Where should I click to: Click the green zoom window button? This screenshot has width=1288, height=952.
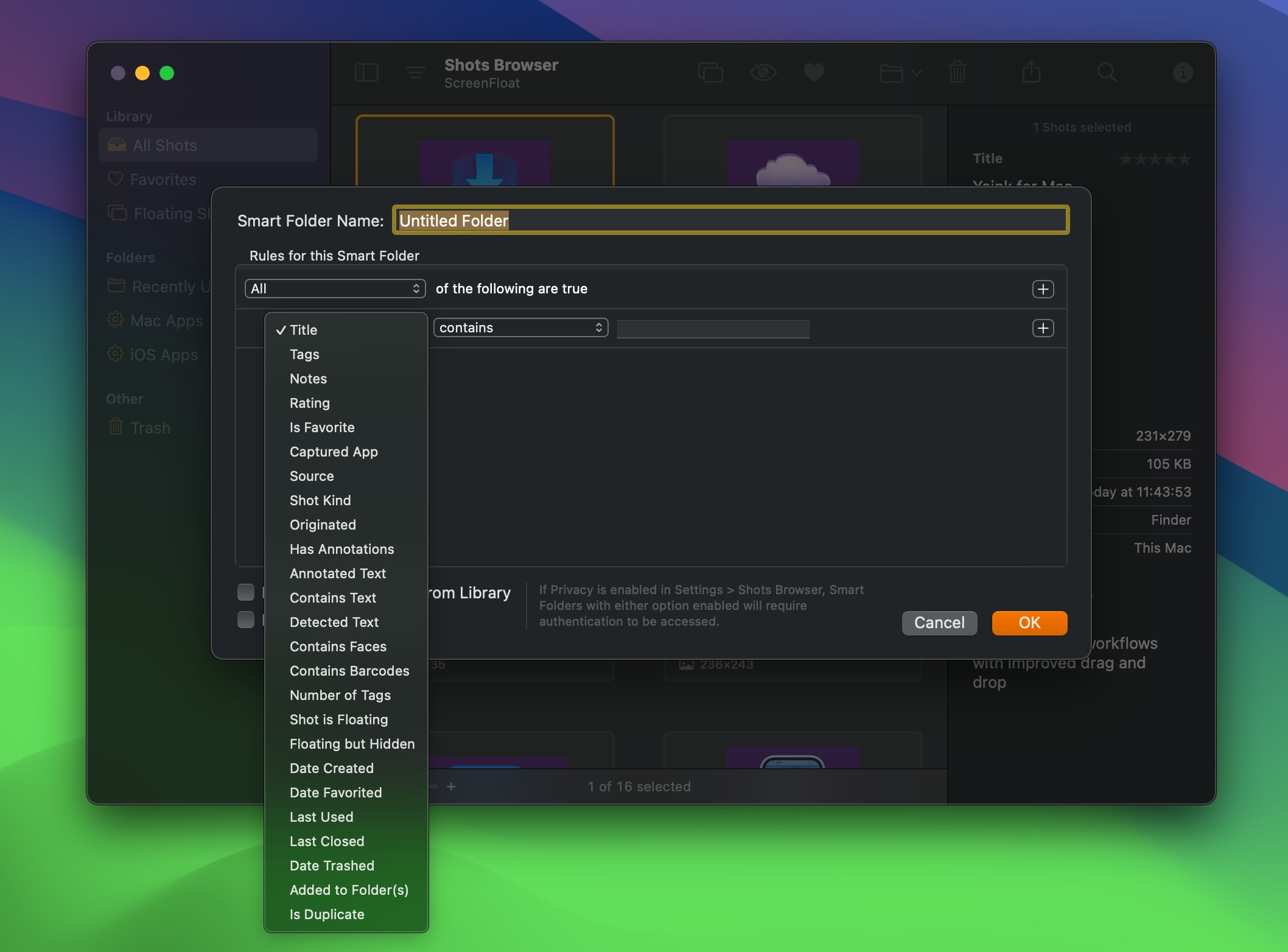(x=167, y=73)
